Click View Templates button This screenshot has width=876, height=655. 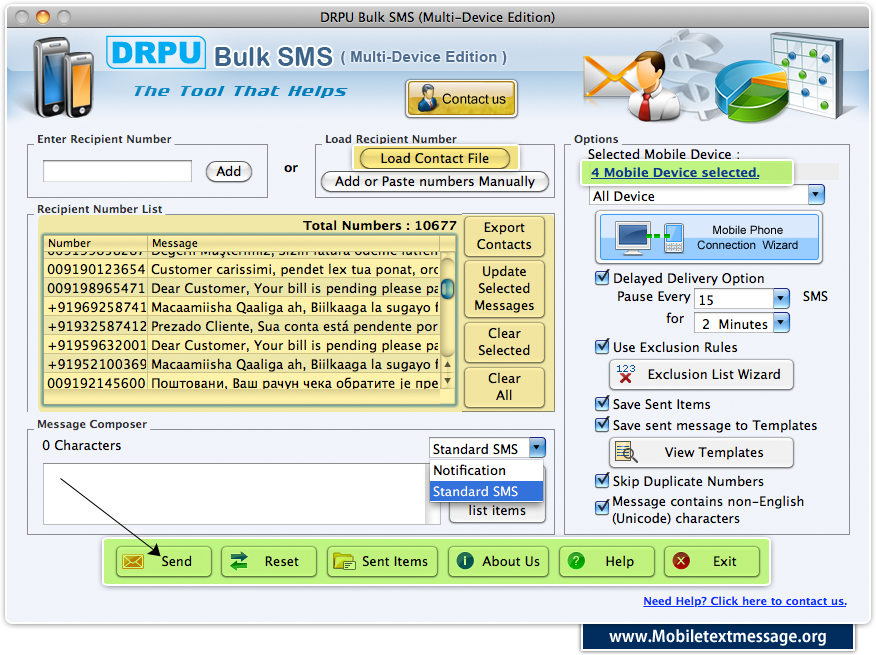701,452
